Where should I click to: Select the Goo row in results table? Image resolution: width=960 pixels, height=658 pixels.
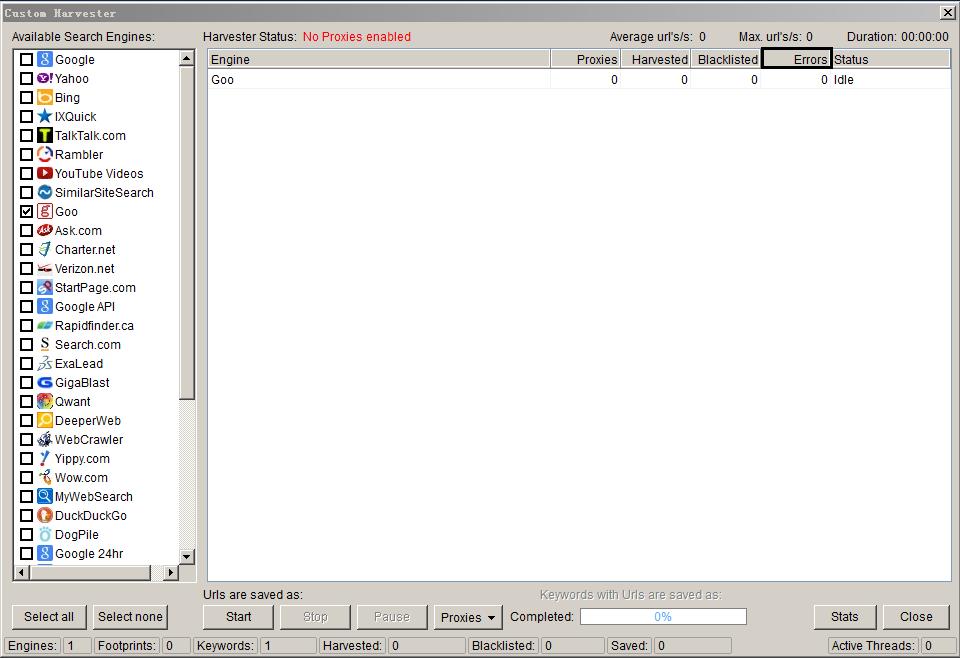tap(579, 80)
